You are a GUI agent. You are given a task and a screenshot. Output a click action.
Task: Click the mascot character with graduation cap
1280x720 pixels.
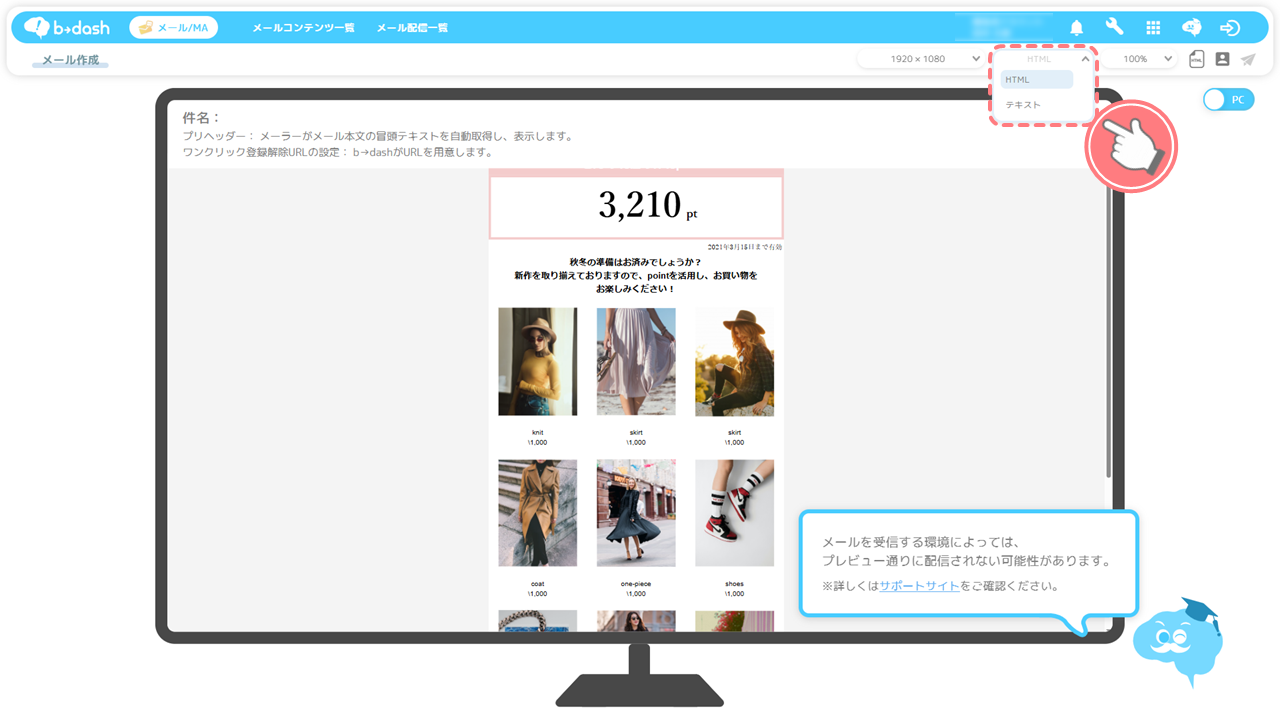1179,641
